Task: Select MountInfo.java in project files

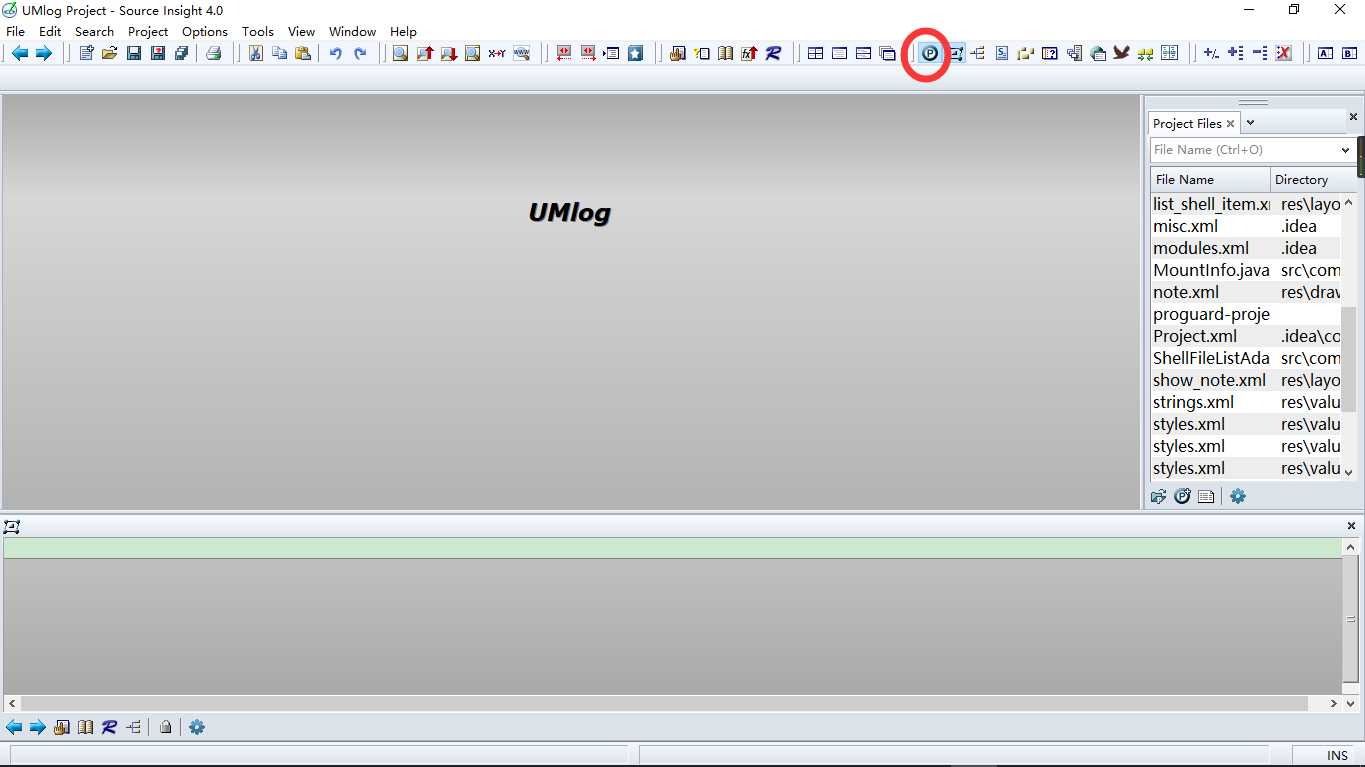Action: tap(1211, 270)
